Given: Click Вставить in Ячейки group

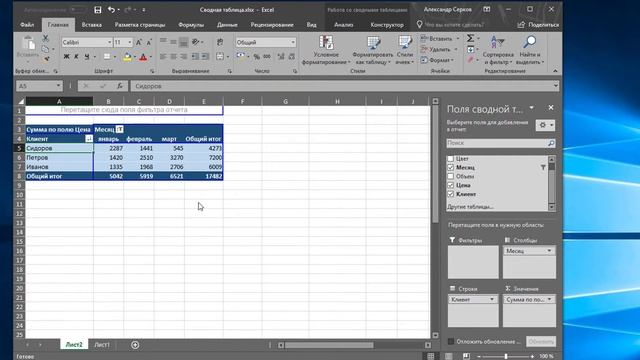Looking at the screenshot, I should tap(440, 39).
